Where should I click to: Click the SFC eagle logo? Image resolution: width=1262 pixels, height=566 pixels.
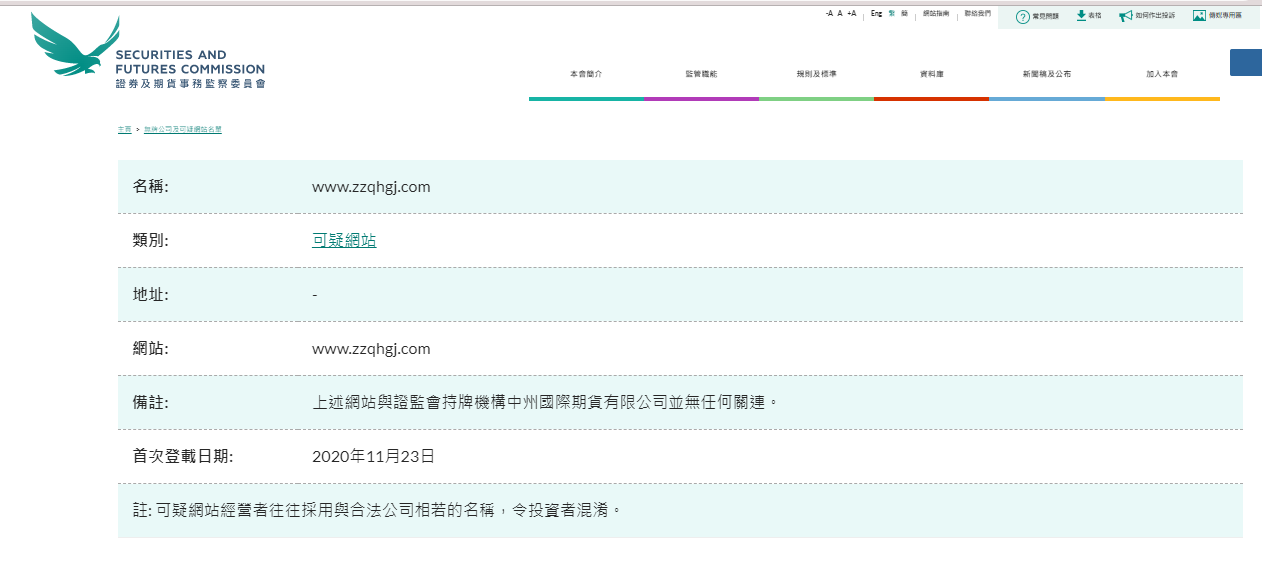pos(75,47)
